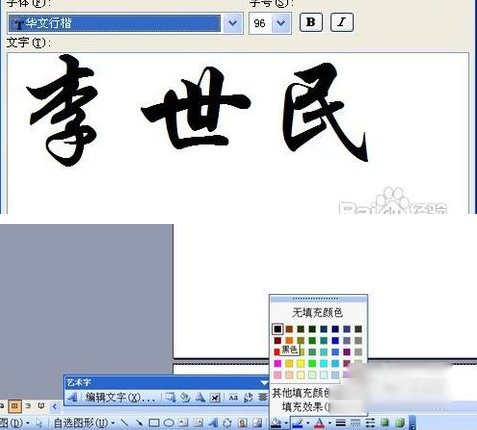Viewport: 477px width, 430px height.
Task: Click WordArt Alignment icon
Action: 263,397
